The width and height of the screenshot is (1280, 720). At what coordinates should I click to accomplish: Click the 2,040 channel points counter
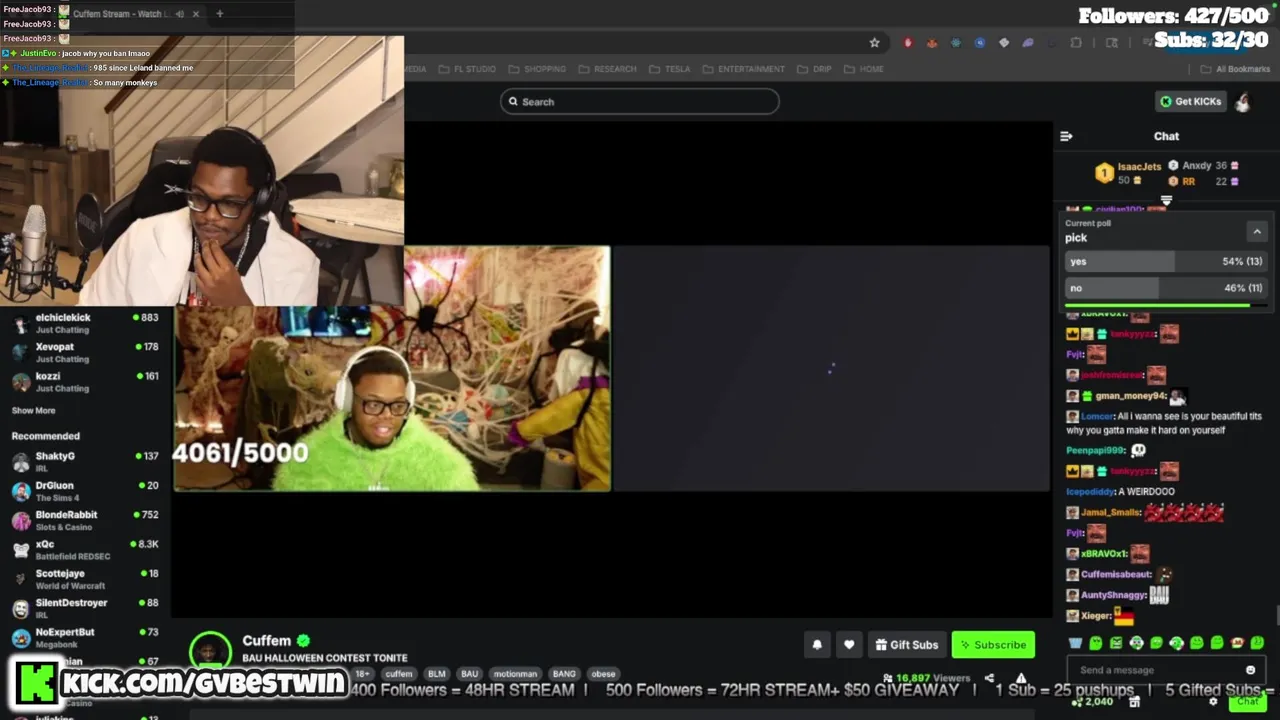[x=1094, y=702]
